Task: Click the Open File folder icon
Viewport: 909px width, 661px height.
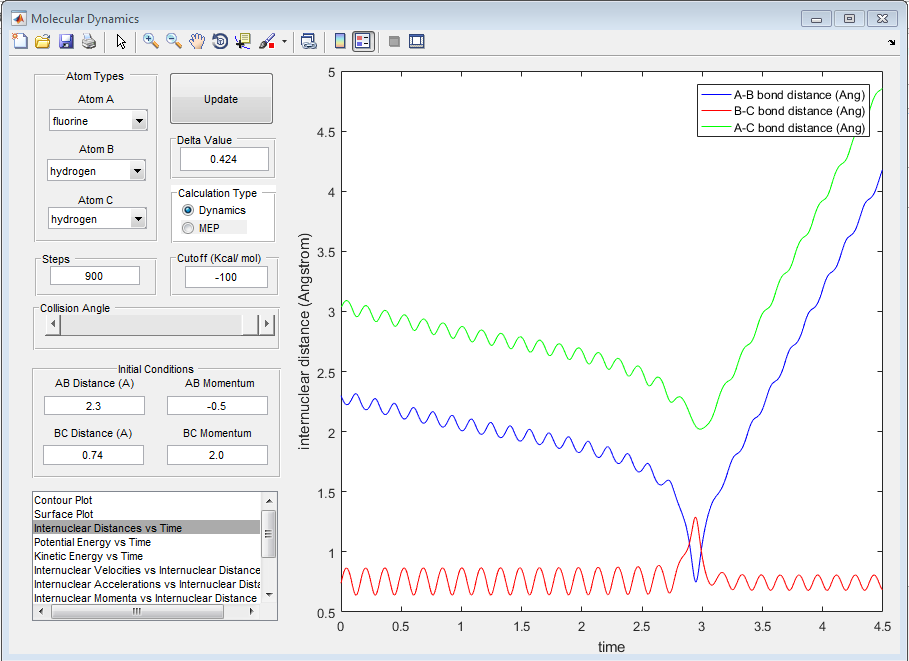Action: coord(43,41)
